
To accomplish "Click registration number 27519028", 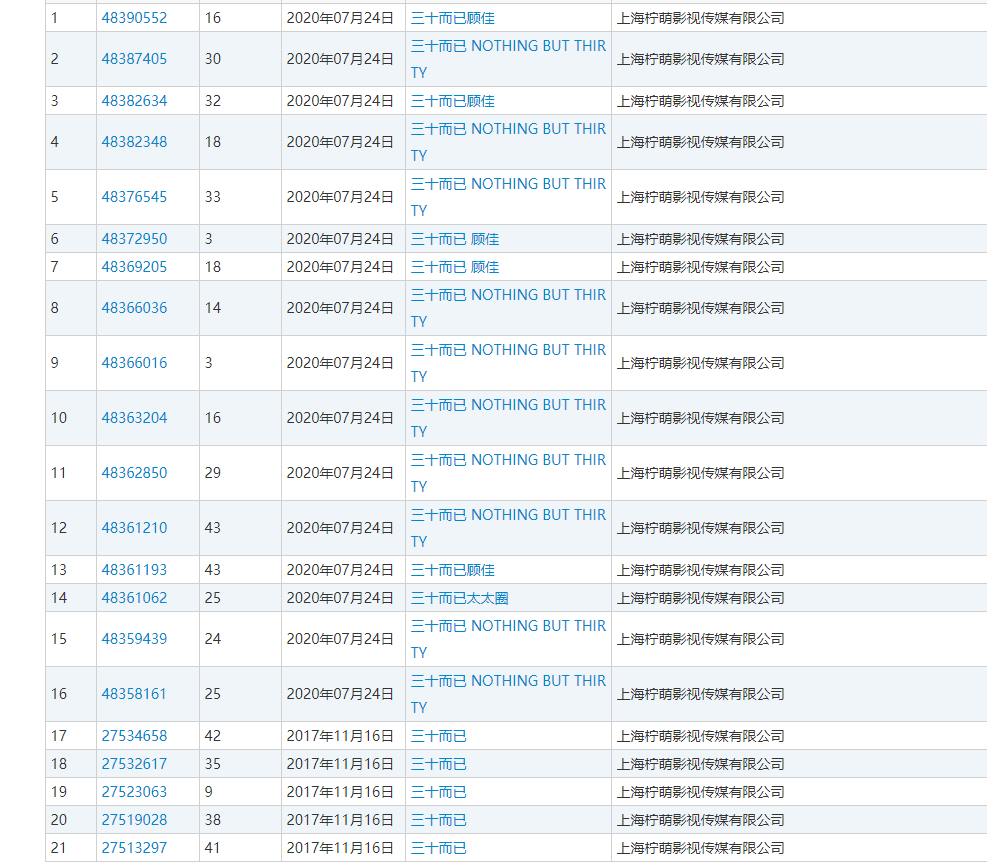I will tap(134, 820).
